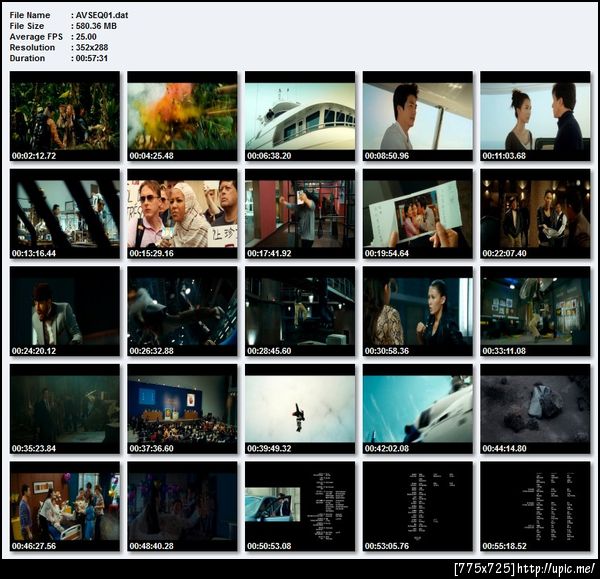Open the frame stamped 00:04:25.48
This screenshot has height=579, width=600.
click(x=182, y=116)
